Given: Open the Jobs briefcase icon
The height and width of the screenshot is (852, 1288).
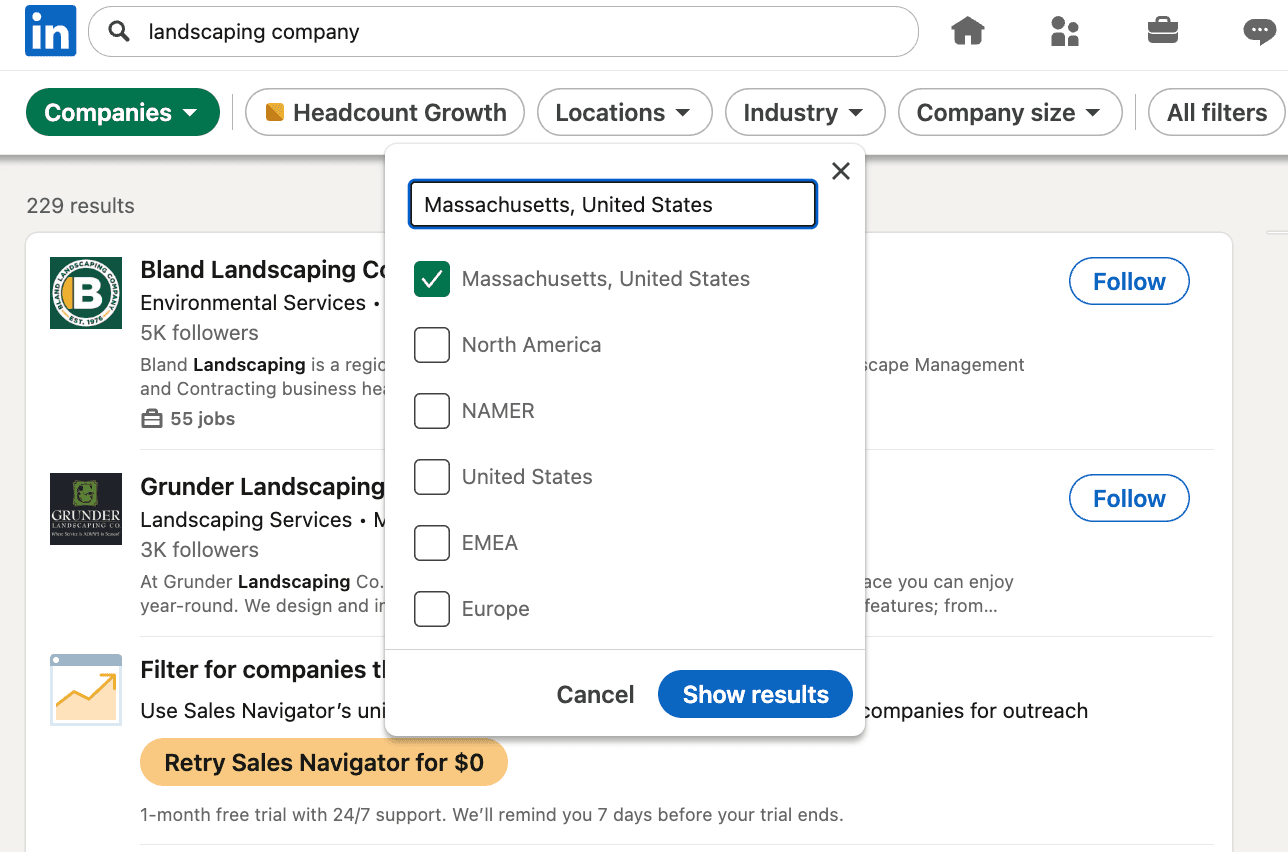Looking at the screenshot, I should click(x=1162, y=31).
